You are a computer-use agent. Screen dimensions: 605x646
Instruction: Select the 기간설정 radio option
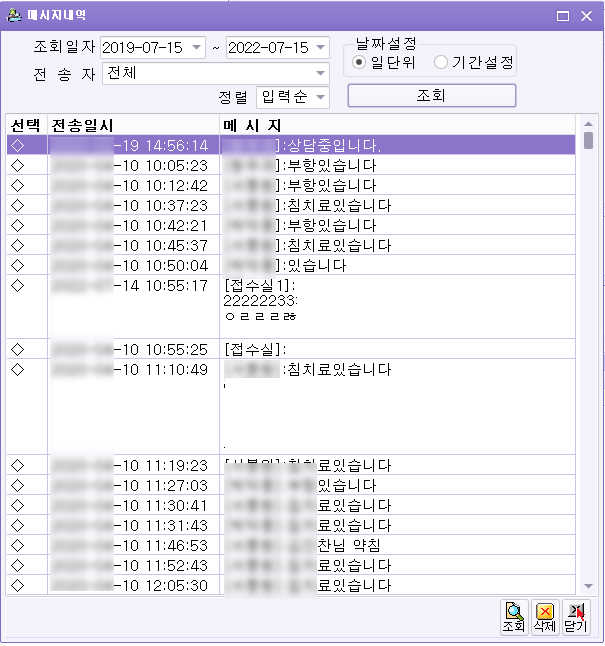coord(441,62)
